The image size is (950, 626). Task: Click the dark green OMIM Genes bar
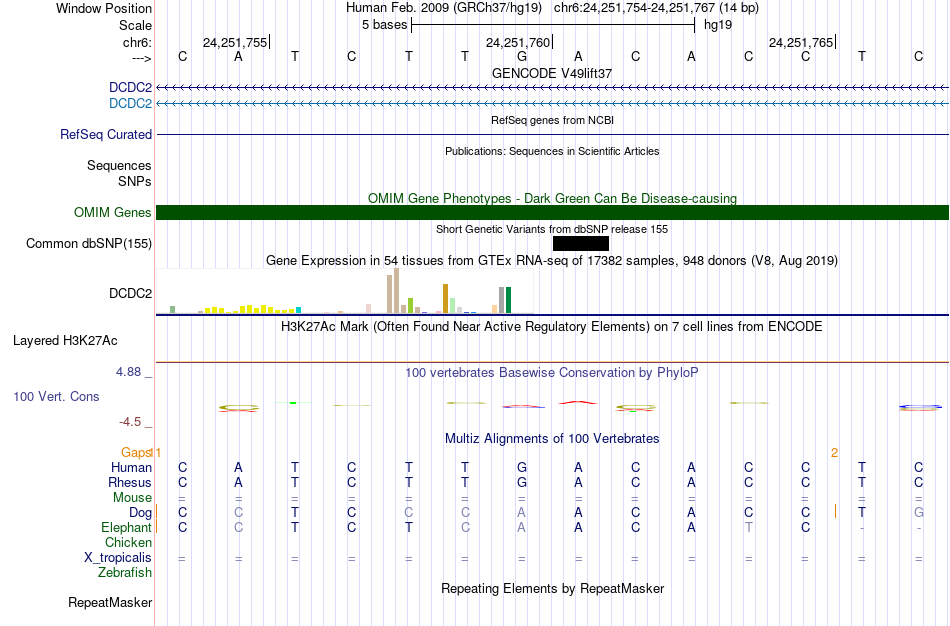553,213
